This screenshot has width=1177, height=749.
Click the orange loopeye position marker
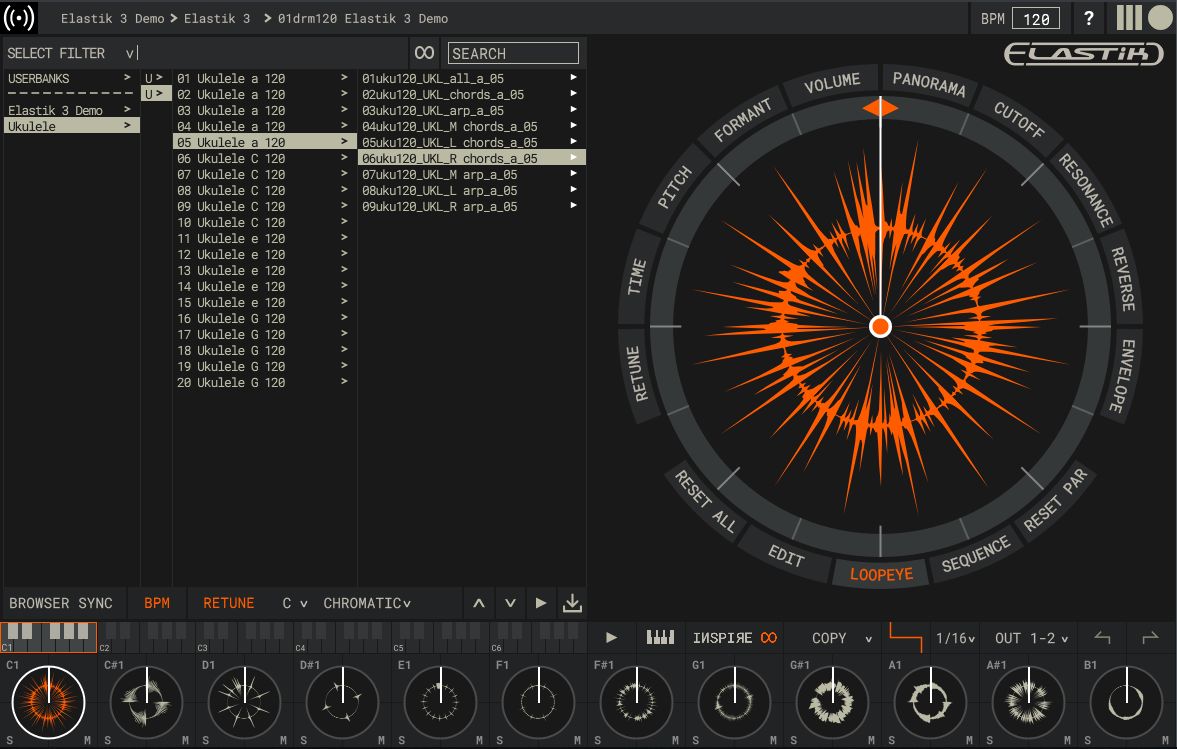pyautogui.click(x=880, y=108)
